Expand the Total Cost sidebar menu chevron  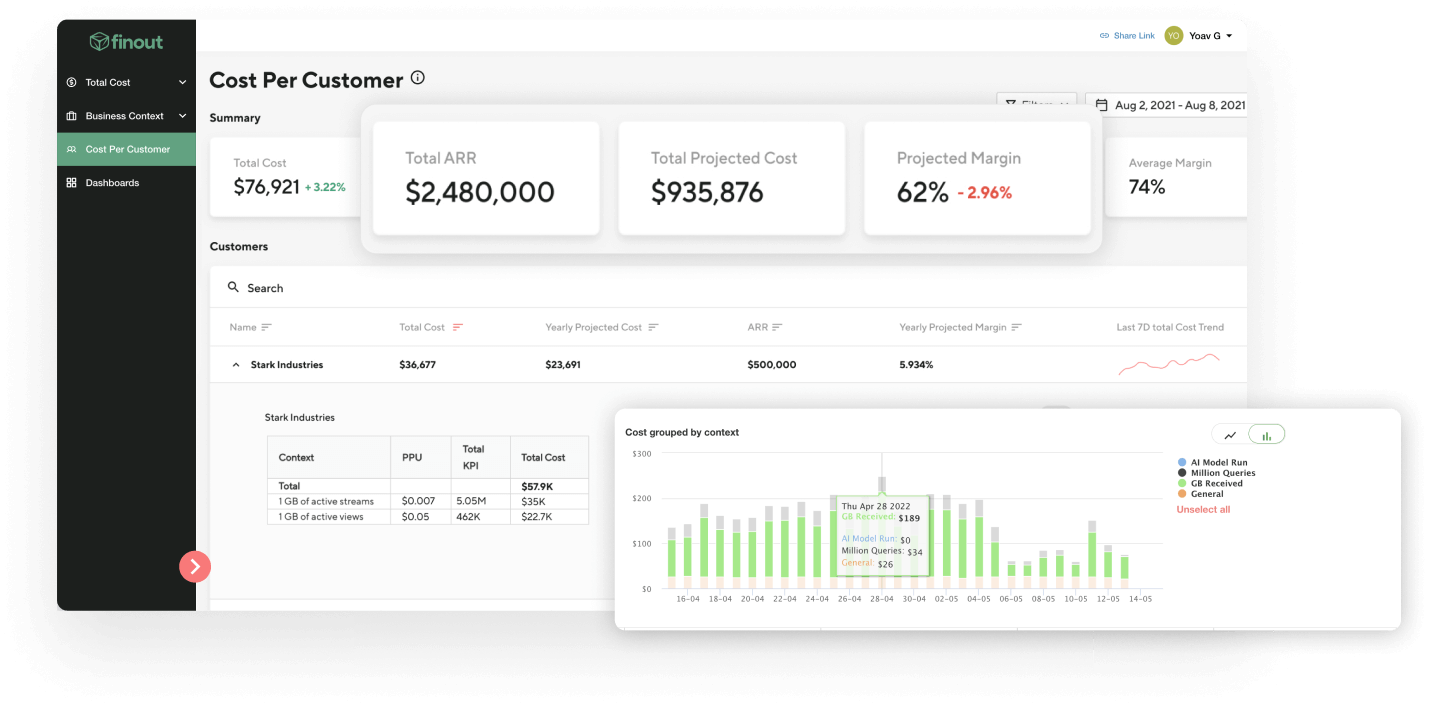pos(182,82)
